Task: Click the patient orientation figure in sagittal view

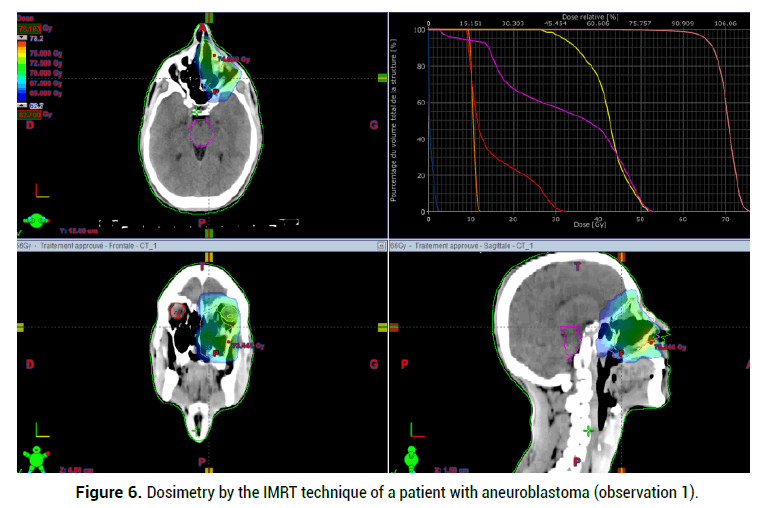Action: click(410, 460)
